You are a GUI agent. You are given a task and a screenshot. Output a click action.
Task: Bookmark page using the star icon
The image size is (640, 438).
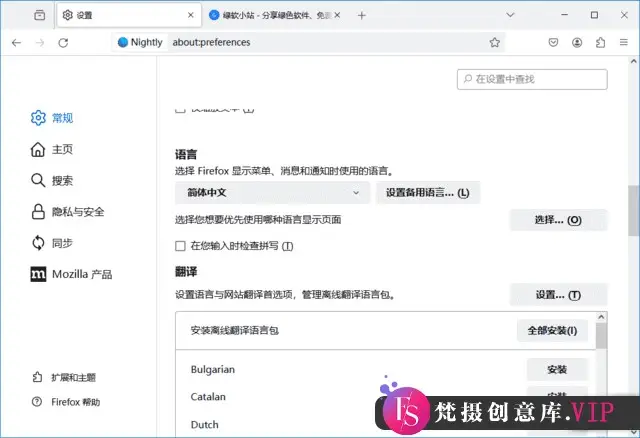point(495,42)
